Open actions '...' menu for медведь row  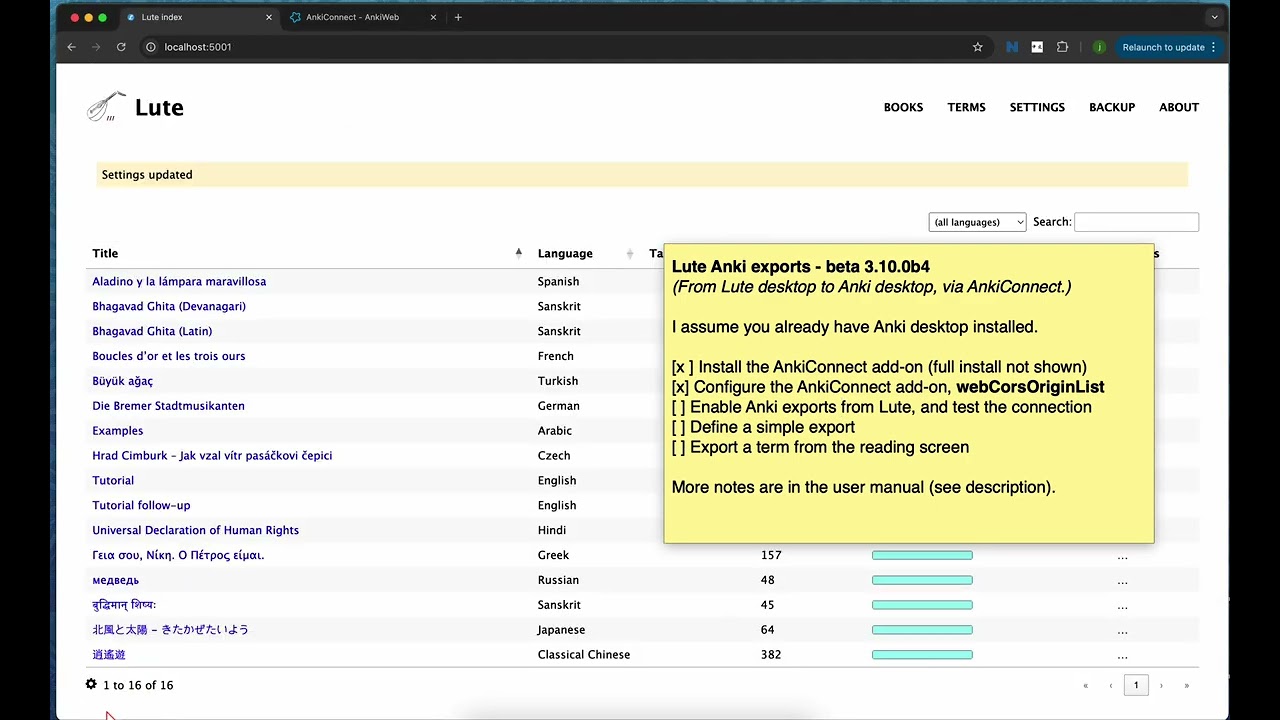click(1122, 581)
